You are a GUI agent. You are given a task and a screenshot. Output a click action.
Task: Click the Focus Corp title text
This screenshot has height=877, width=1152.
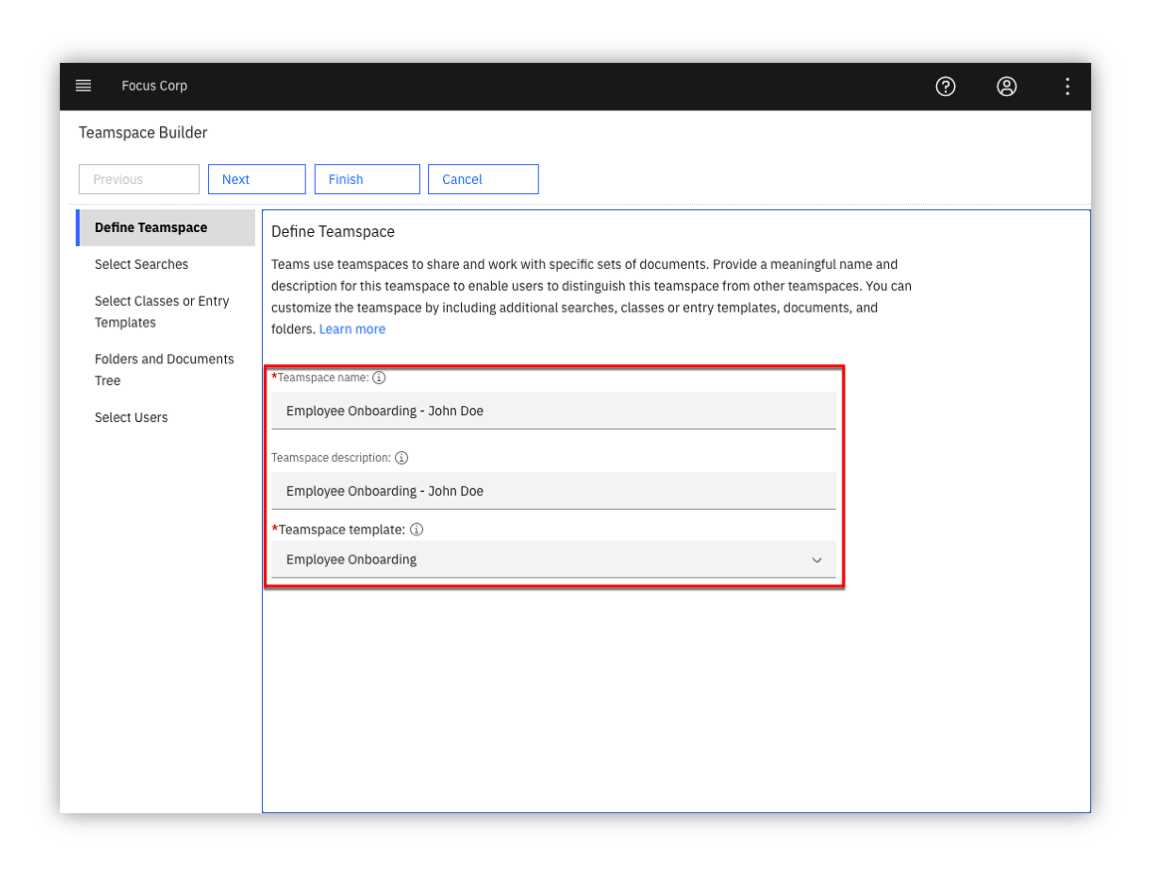(154, 86)
